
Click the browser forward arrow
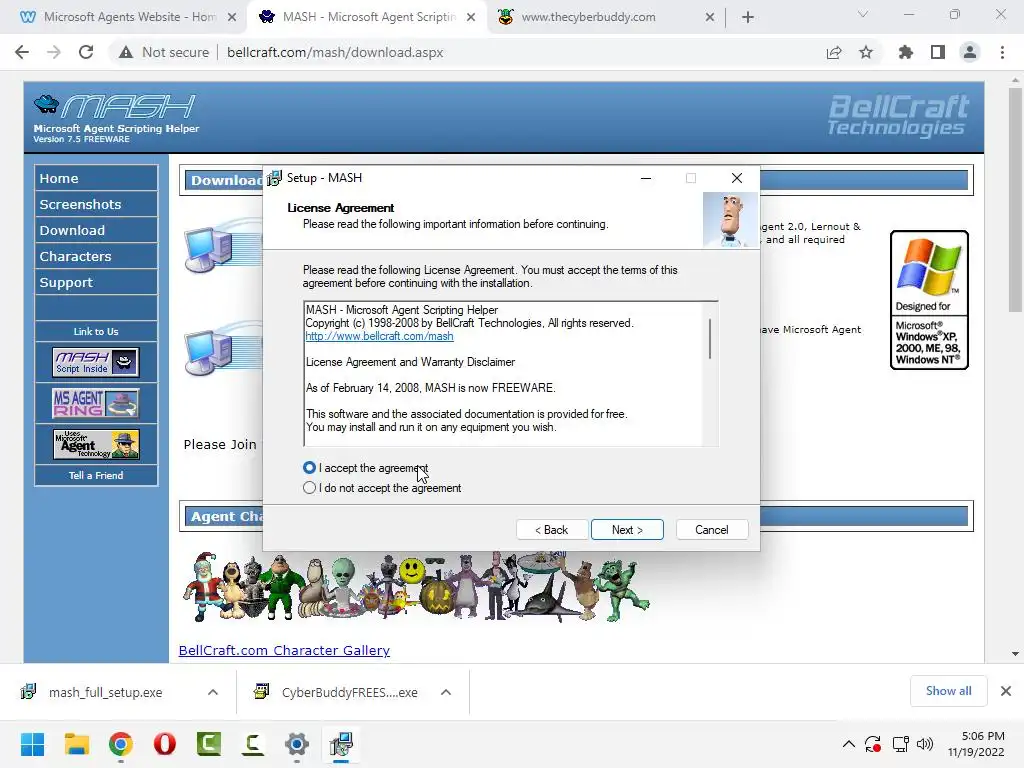click(x=54, y=52)
